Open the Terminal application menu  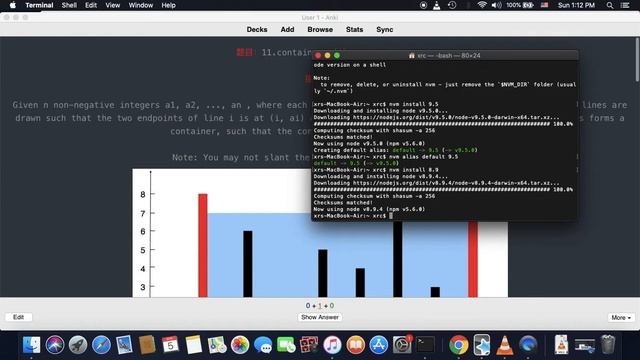tap(39, 5)
